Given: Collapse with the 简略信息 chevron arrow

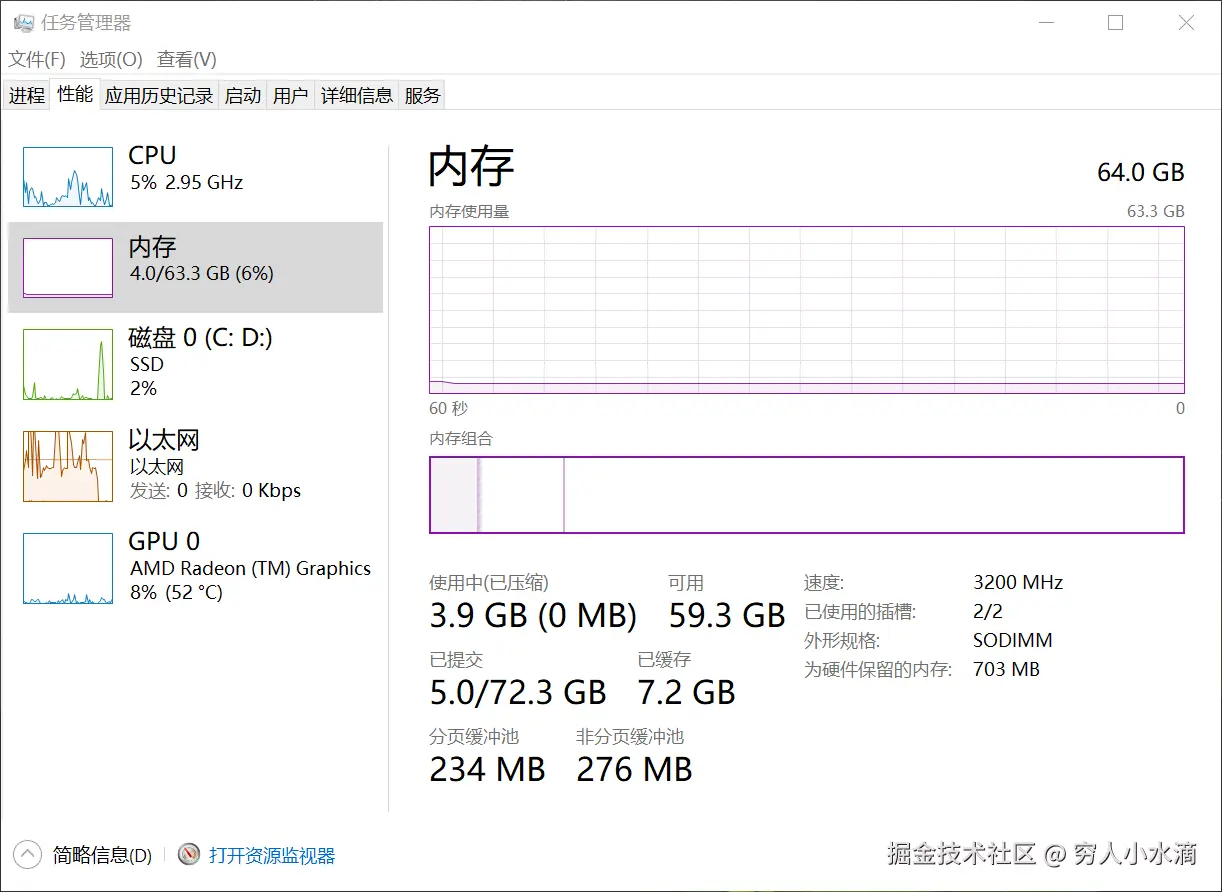Looking at the screenshot, I should (x=28, y=855).
